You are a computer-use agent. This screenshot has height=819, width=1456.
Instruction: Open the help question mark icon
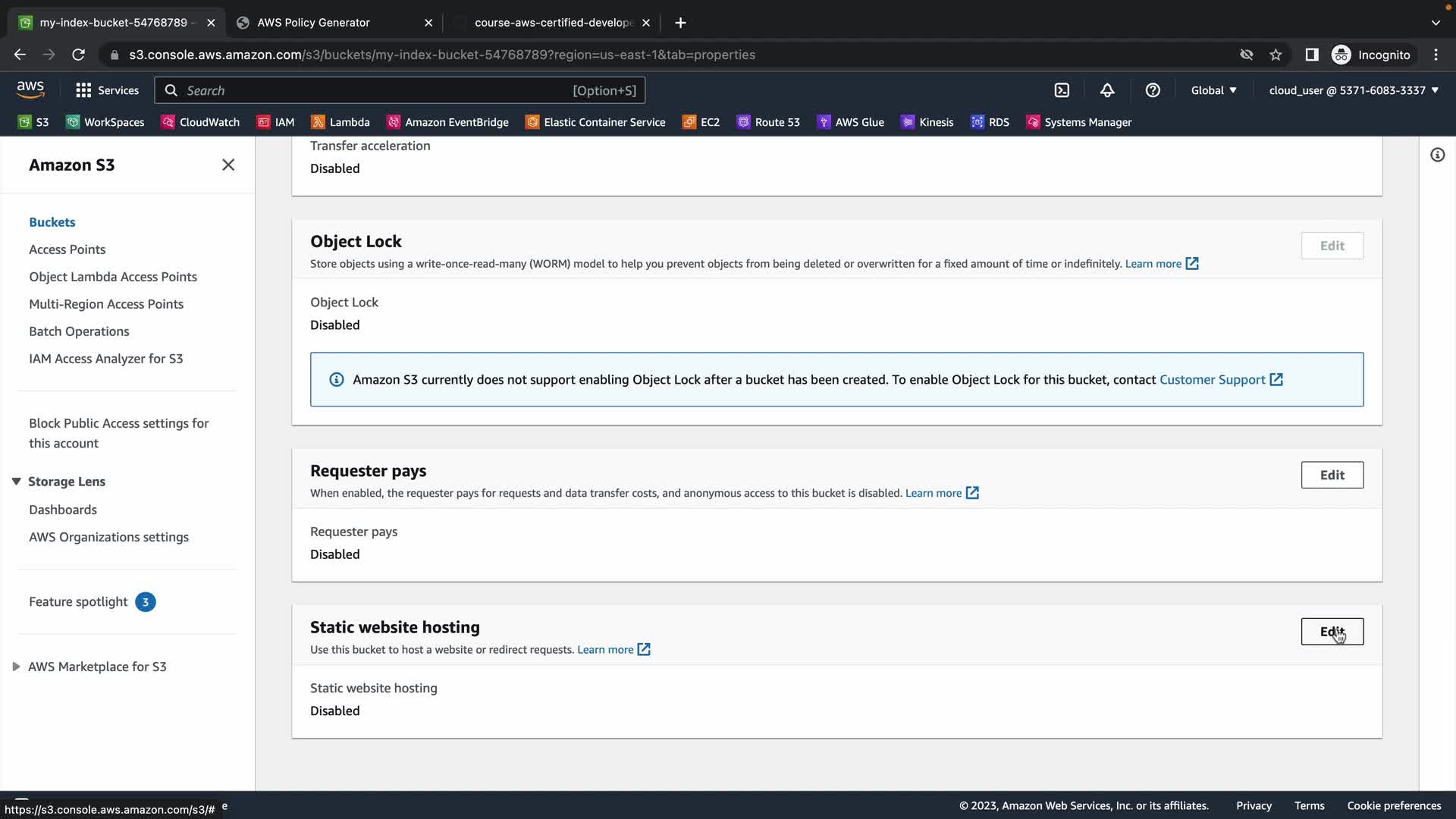(1153, 90)
